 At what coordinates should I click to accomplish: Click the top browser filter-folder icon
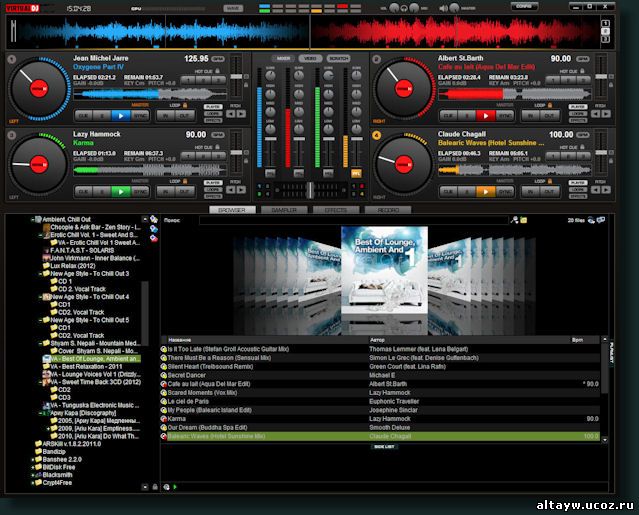tap(154, 219)
